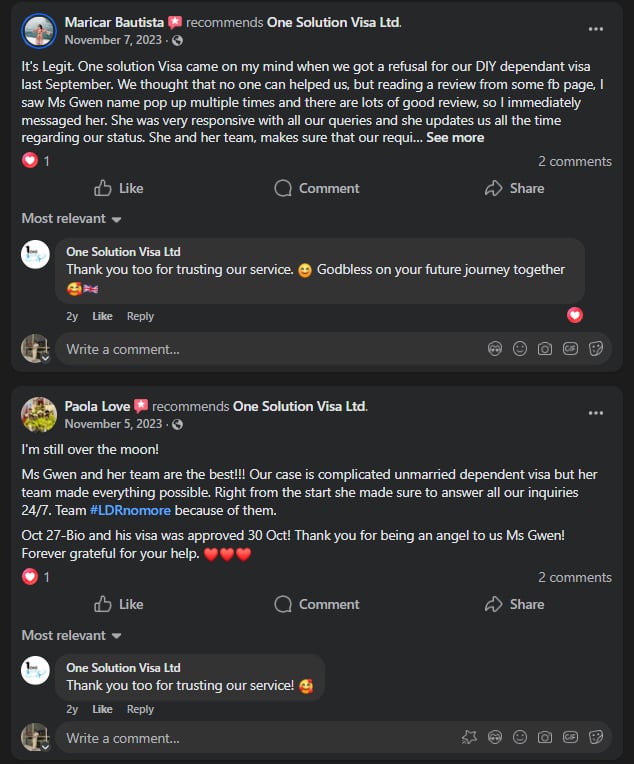The image size is (634, 764).
Task: Click the star icon in second comment box
Action: (469, 738)
